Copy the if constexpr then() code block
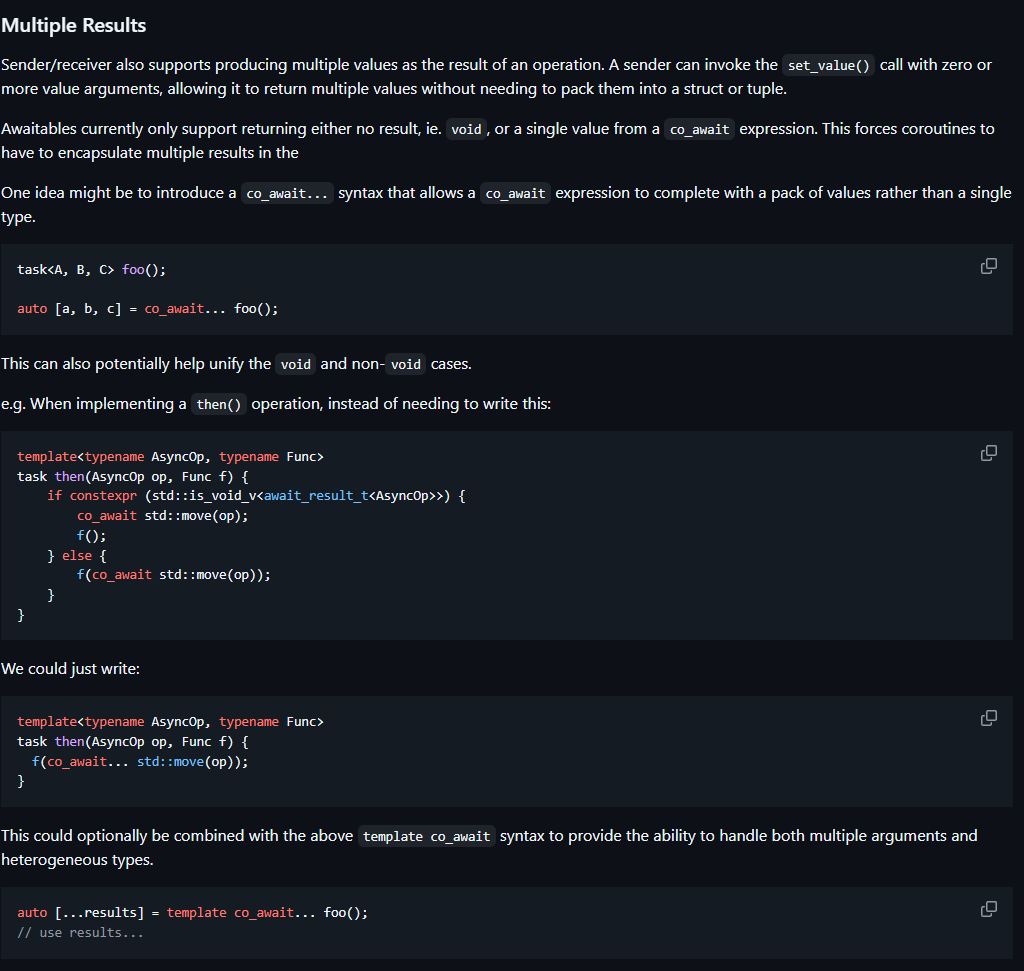This screenshot has width=1024, height=971. (x=988, y=453)
